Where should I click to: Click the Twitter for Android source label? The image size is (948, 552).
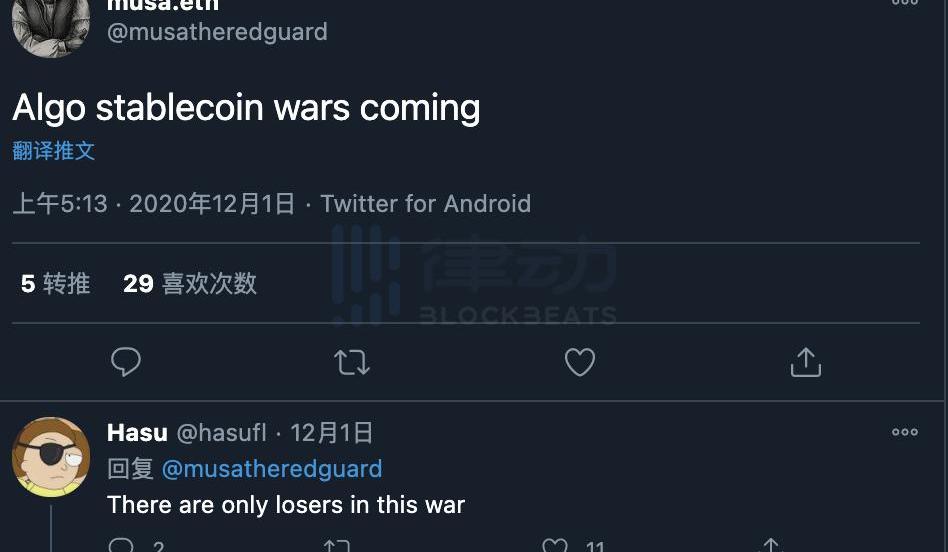tap(426, 204)
